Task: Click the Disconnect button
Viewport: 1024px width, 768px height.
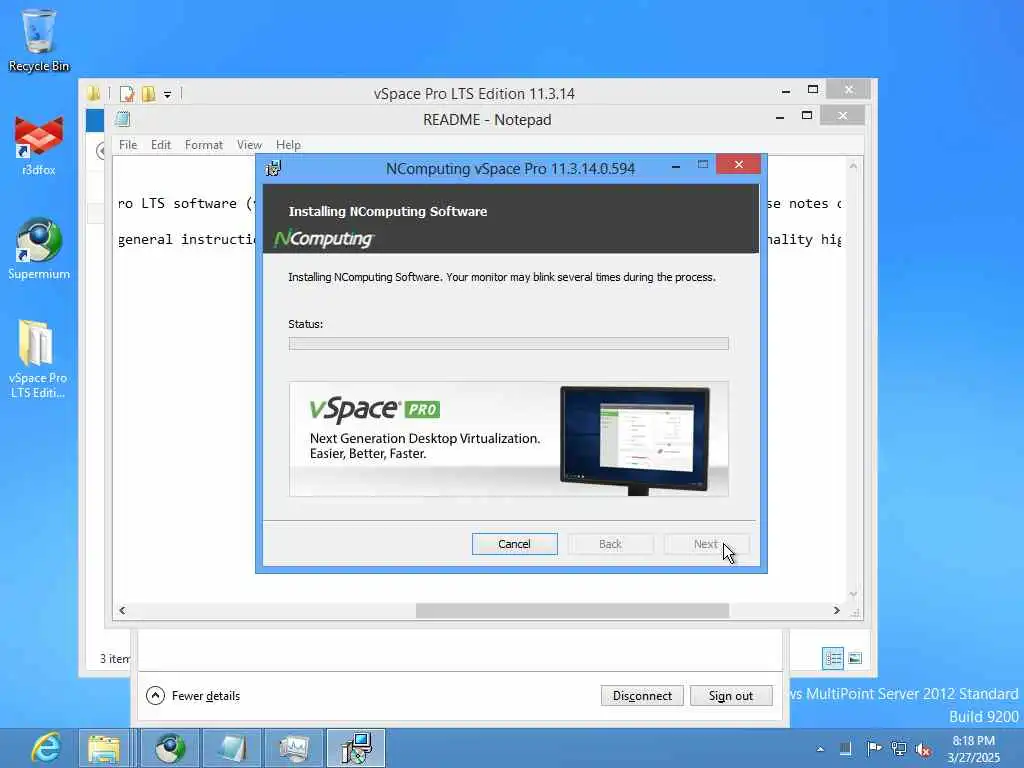Action: tap(642, 696)
